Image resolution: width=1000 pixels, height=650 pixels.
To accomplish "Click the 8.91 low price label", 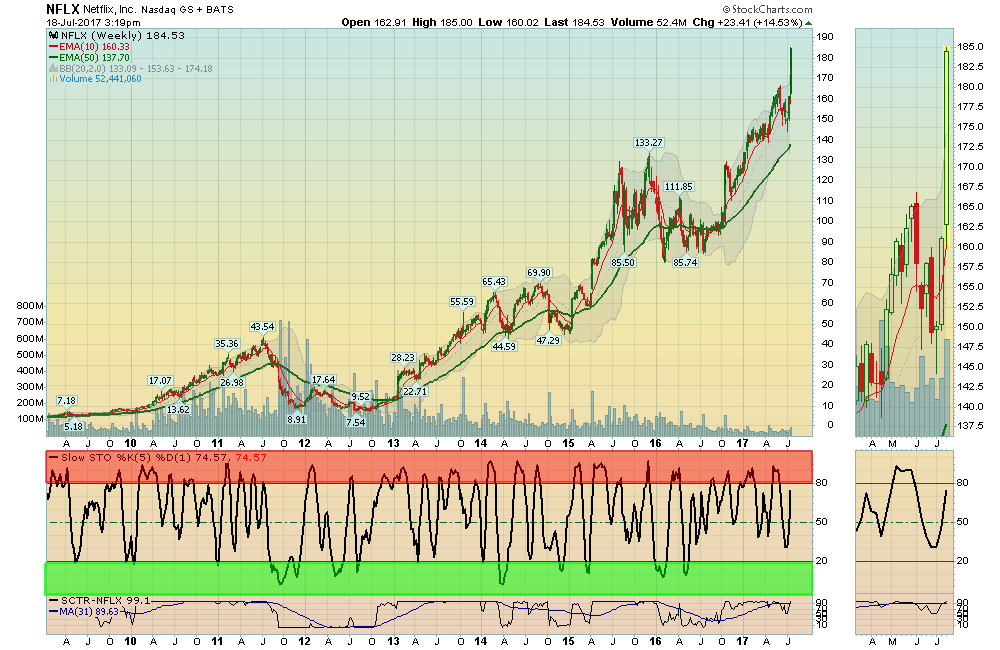I will 296,420.
